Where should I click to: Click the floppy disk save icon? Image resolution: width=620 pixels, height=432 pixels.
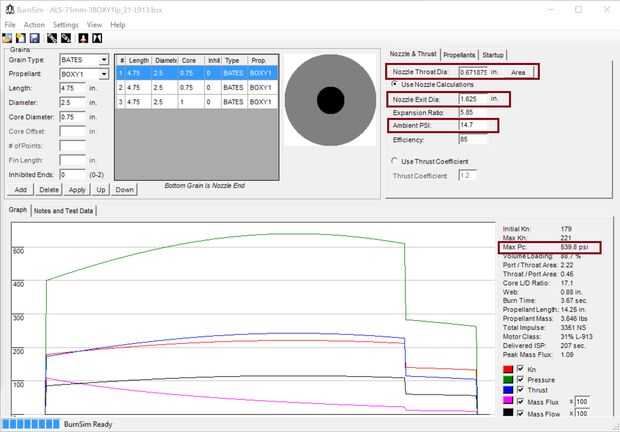(x=34, y=38)
